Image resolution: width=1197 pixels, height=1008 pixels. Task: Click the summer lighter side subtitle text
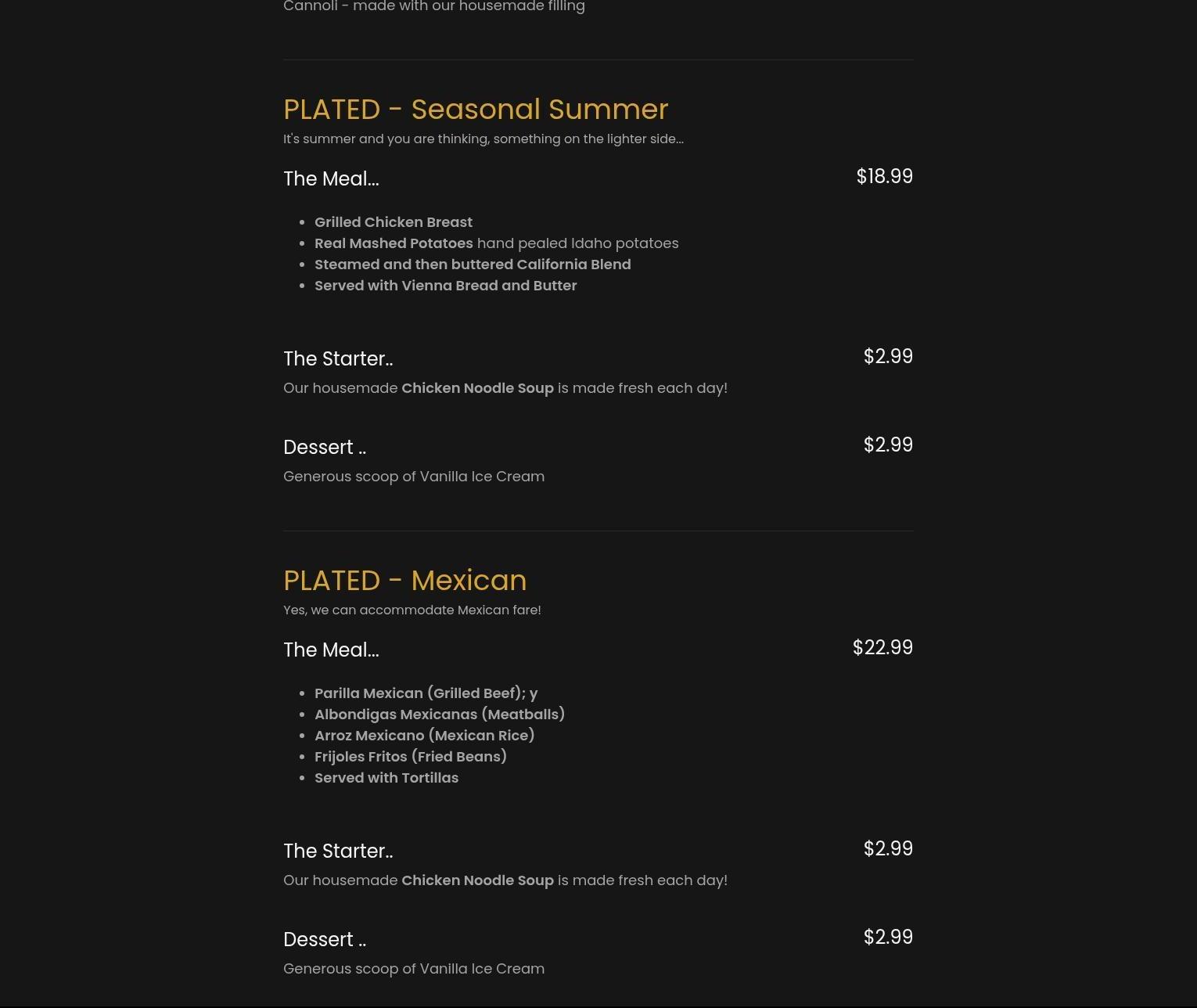(483, 139)
